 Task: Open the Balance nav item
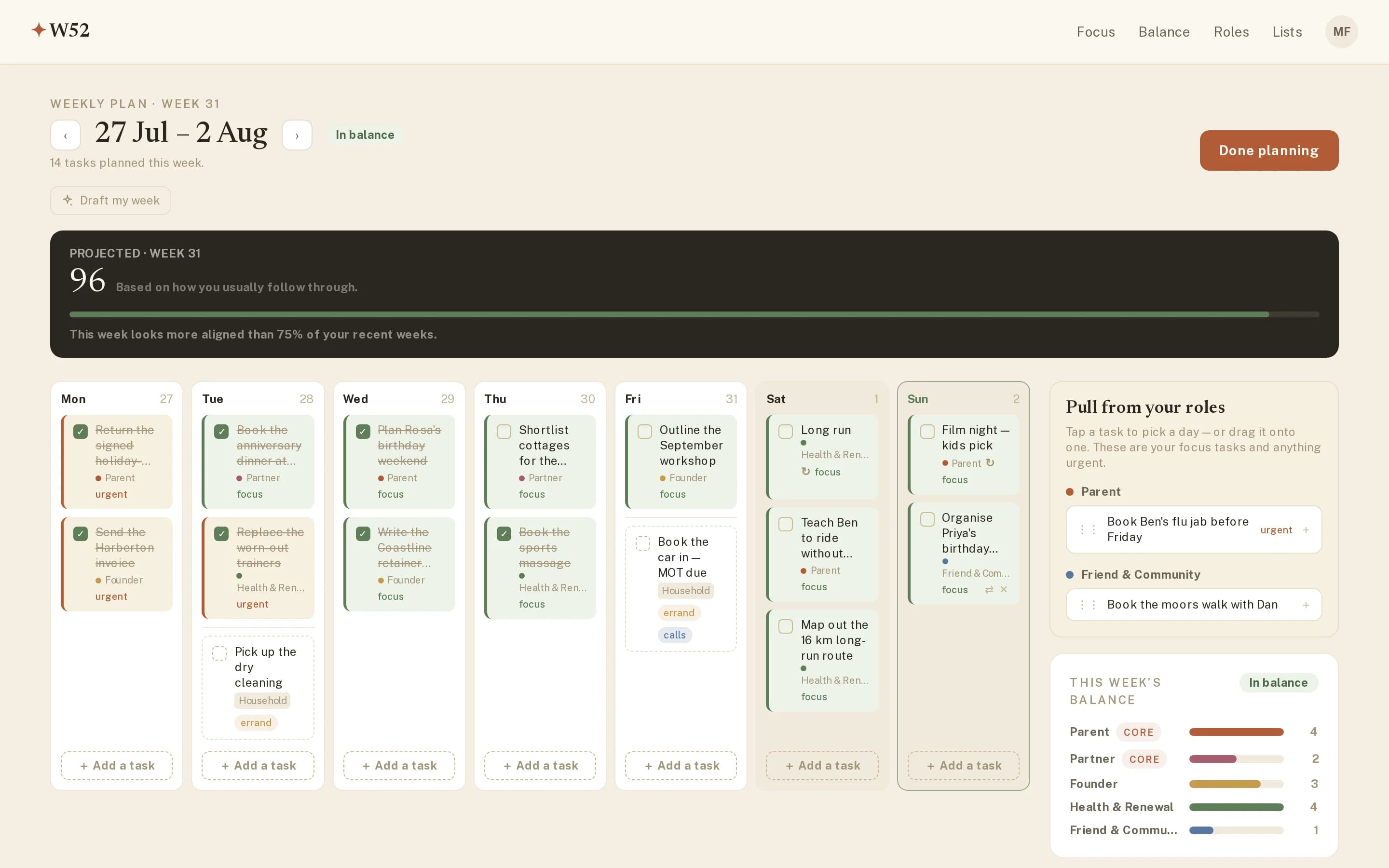point(1163,31)
